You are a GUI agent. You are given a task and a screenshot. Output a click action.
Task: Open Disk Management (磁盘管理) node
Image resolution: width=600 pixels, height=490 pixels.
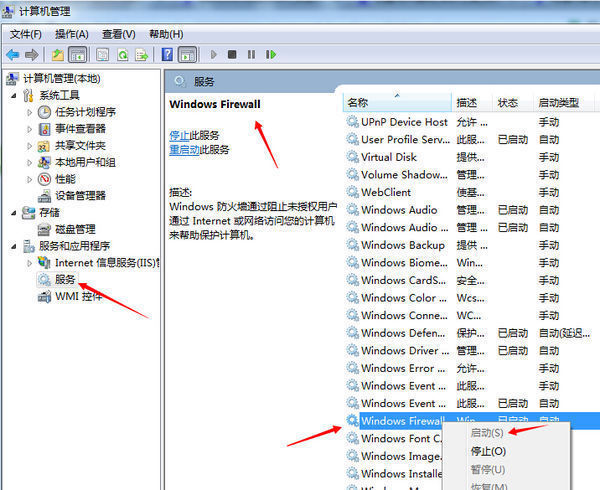click(x=67, y=230)
